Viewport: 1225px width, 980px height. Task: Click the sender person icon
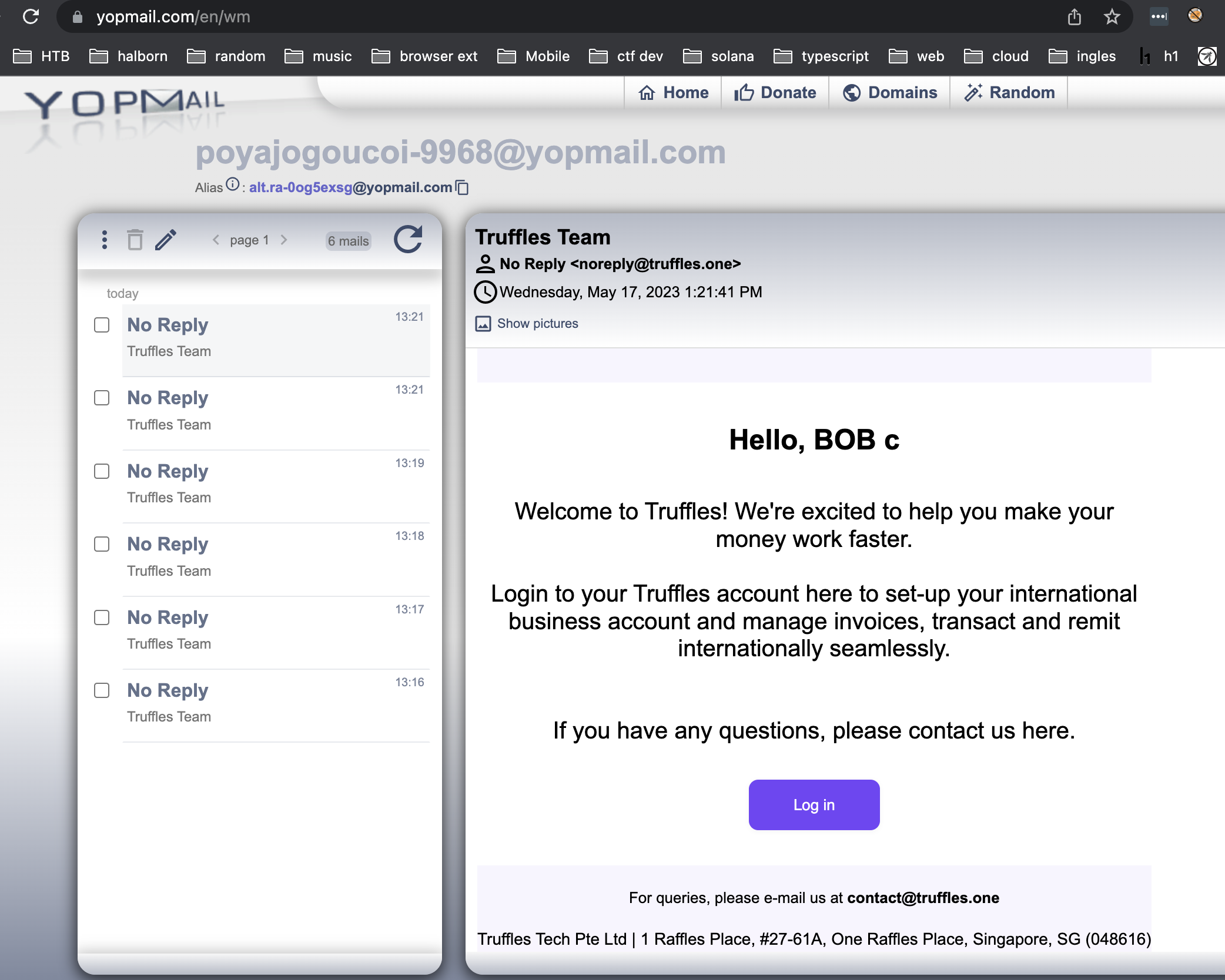click(485, 264)
